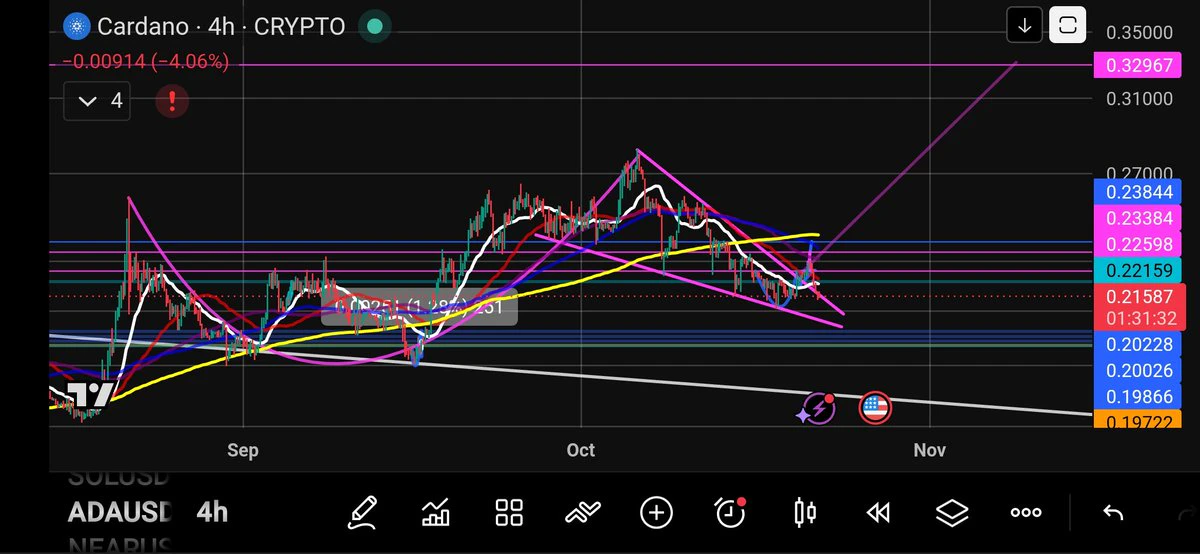
Task: Tap the green market status dot
Action: 373,26
